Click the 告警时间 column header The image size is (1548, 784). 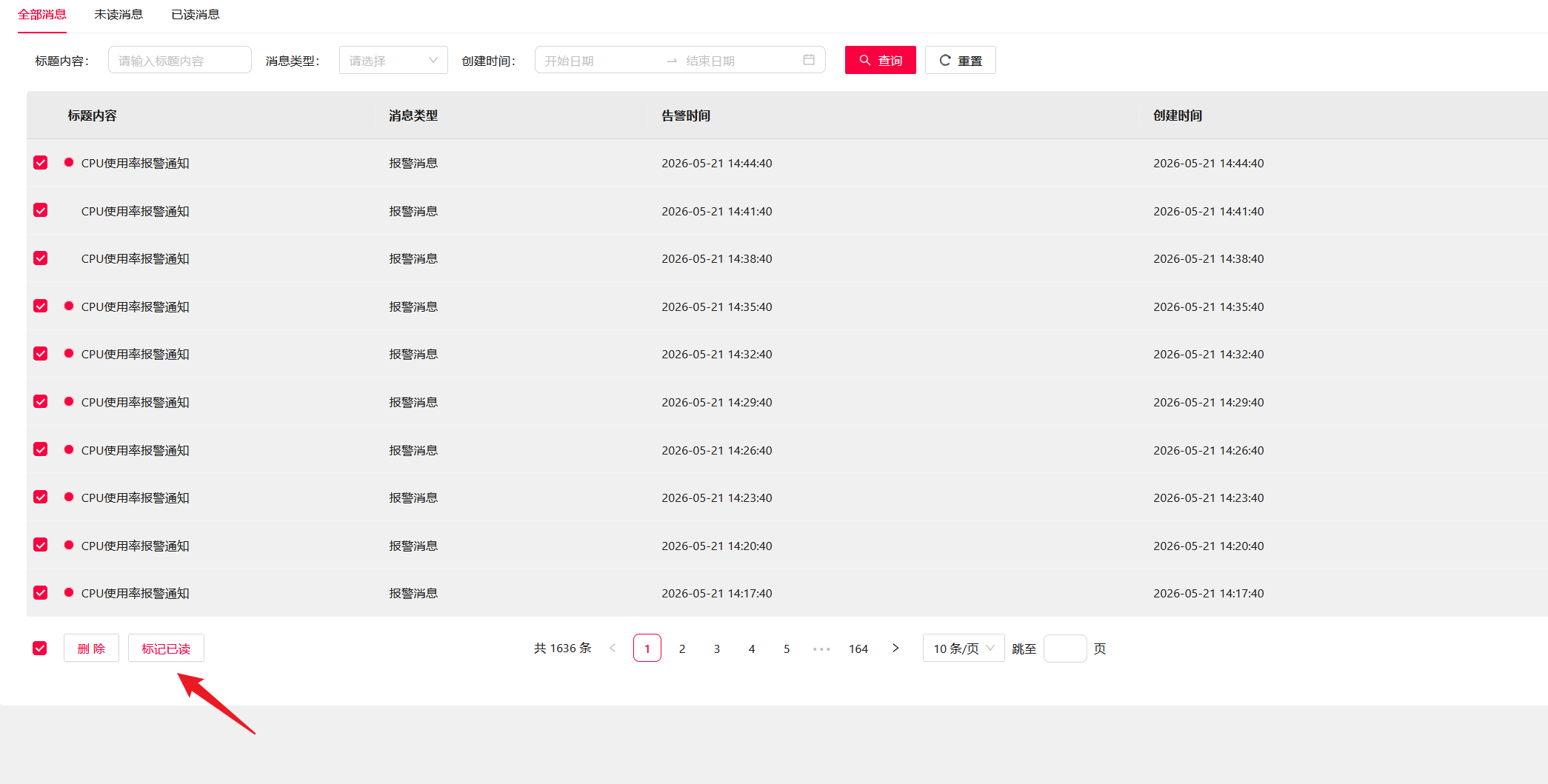686,115
